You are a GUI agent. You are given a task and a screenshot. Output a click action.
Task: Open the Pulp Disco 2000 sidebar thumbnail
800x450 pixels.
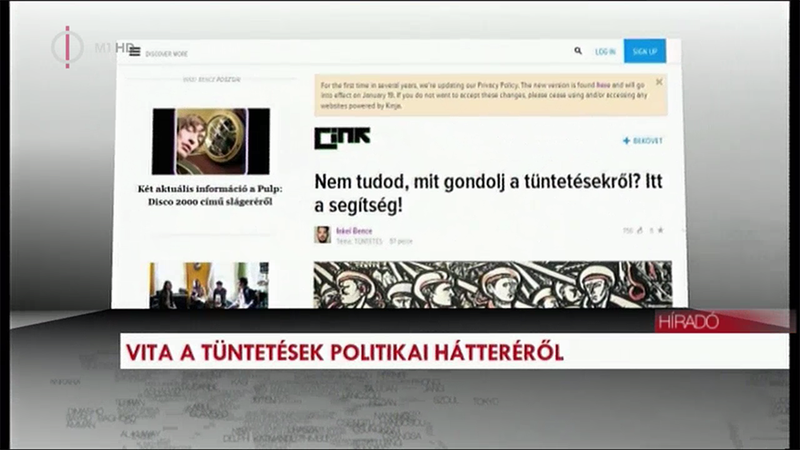(211, 141)
